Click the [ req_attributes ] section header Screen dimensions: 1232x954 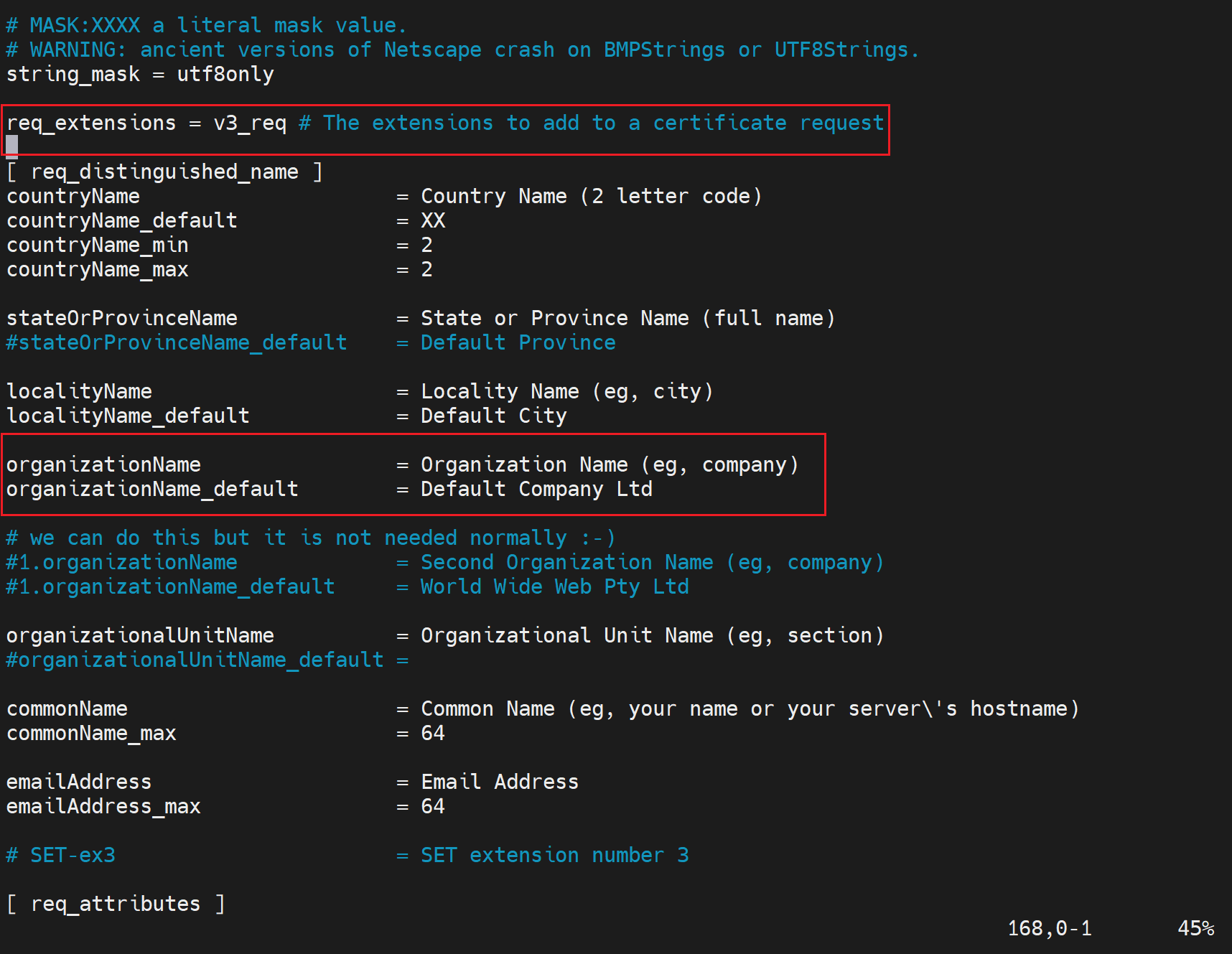(x=116, y=904)
